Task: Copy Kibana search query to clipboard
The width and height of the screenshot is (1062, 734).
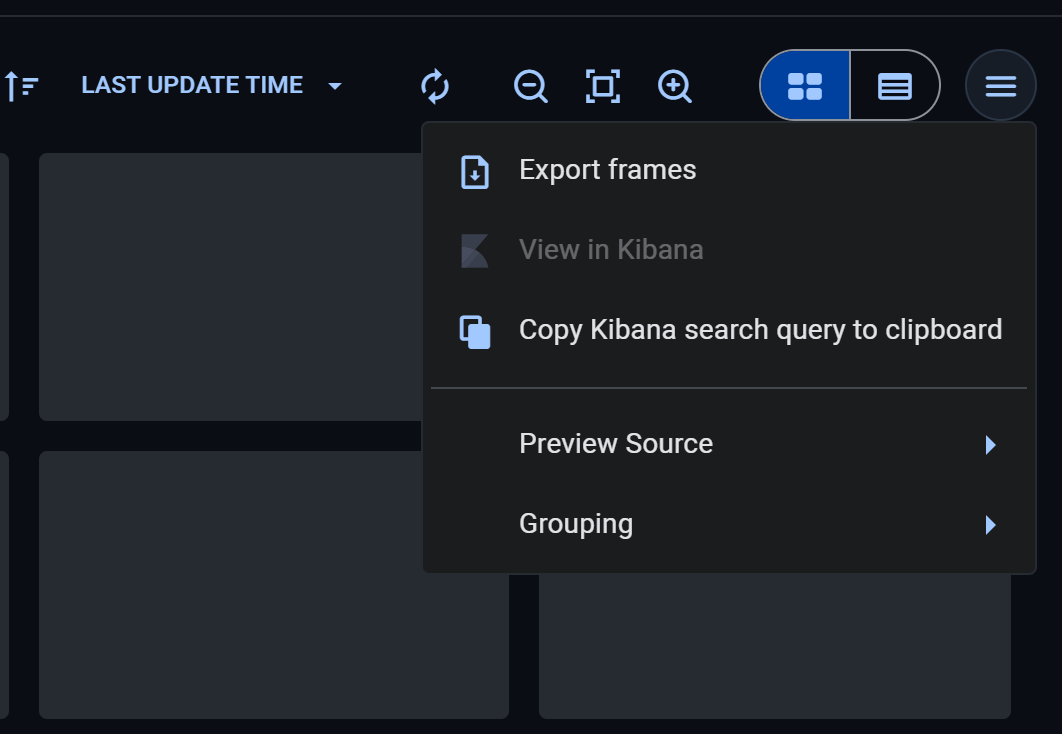Action: coord(760,330)
